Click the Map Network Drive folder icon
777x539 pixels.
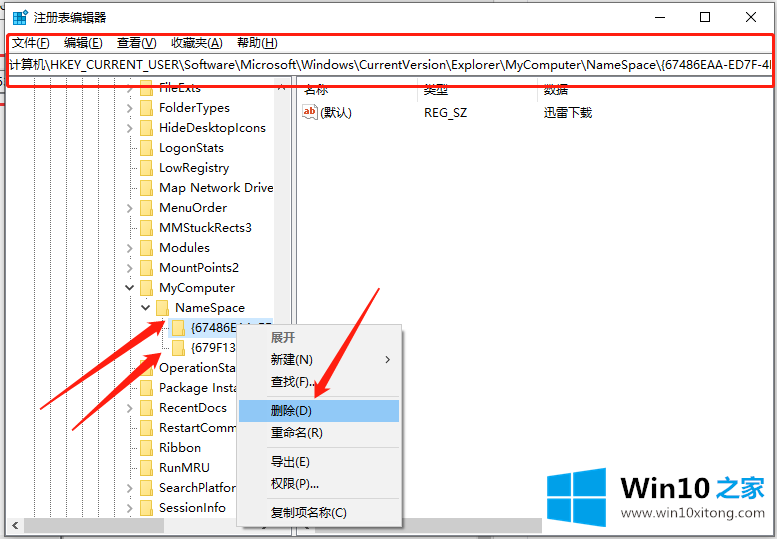pos(147,188)
